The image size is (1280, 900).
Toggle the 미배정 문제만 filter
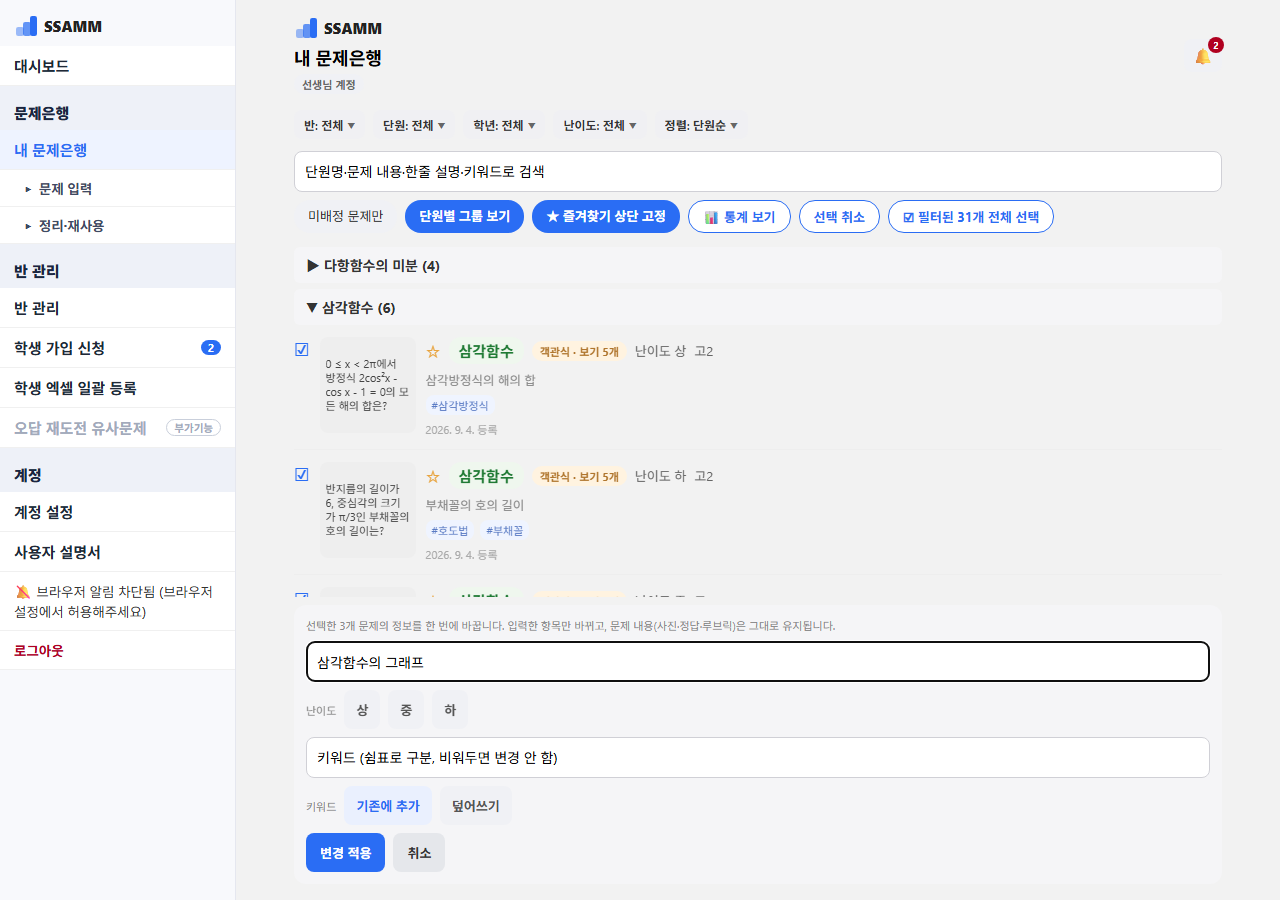346,216
